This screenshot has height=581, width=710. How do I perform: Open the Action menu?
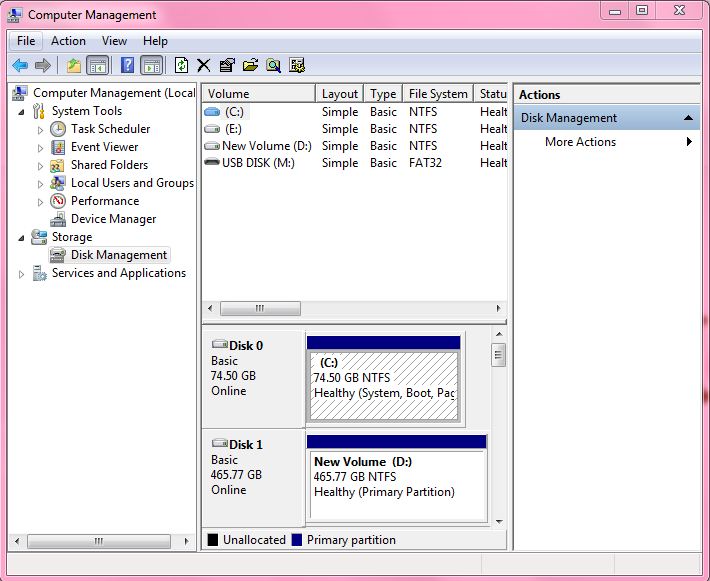[68, 41]
